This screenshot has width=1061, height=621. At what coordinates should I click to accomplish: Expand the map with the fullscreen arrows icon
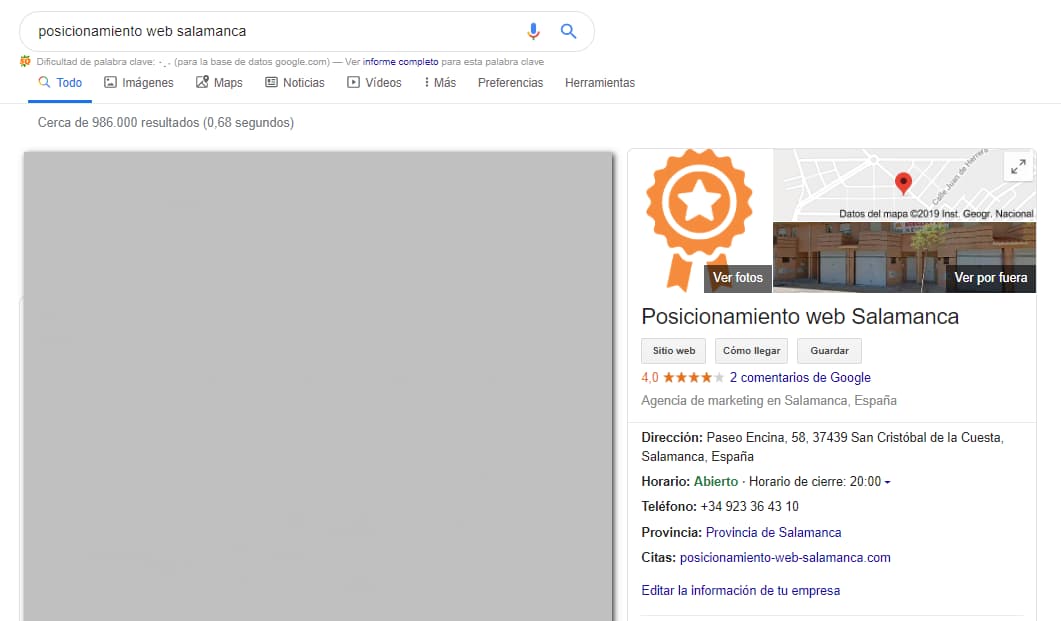(x=1018, y=166)
